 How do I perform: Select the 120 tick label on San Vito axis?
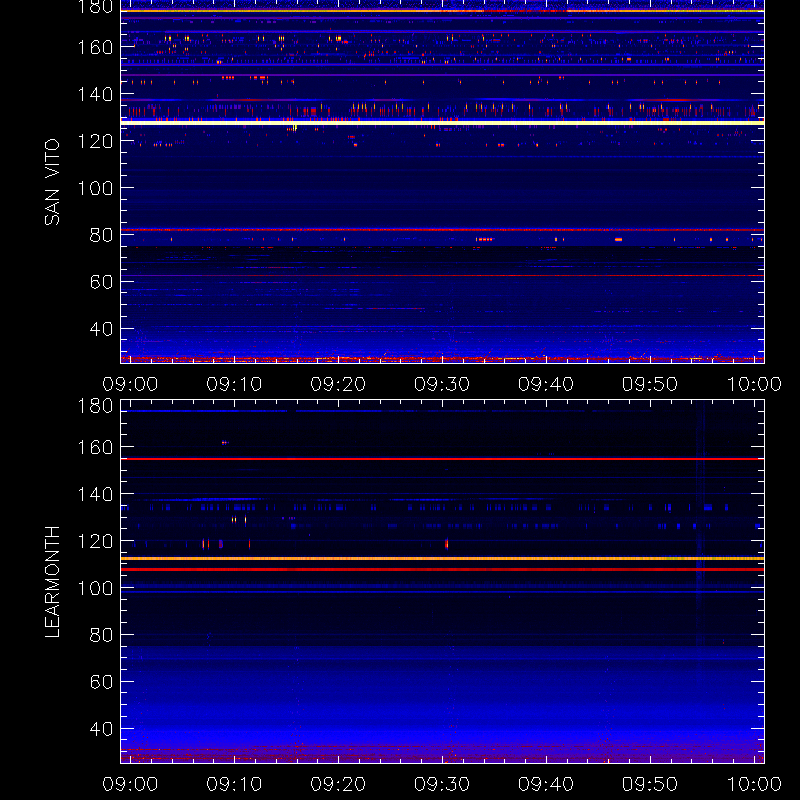95,141
